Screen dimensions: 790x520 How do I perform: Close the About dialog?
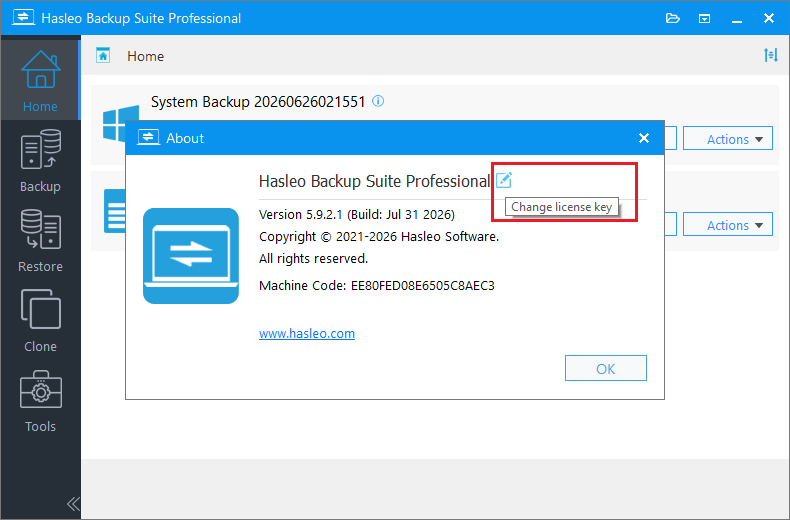coord(644,138)
